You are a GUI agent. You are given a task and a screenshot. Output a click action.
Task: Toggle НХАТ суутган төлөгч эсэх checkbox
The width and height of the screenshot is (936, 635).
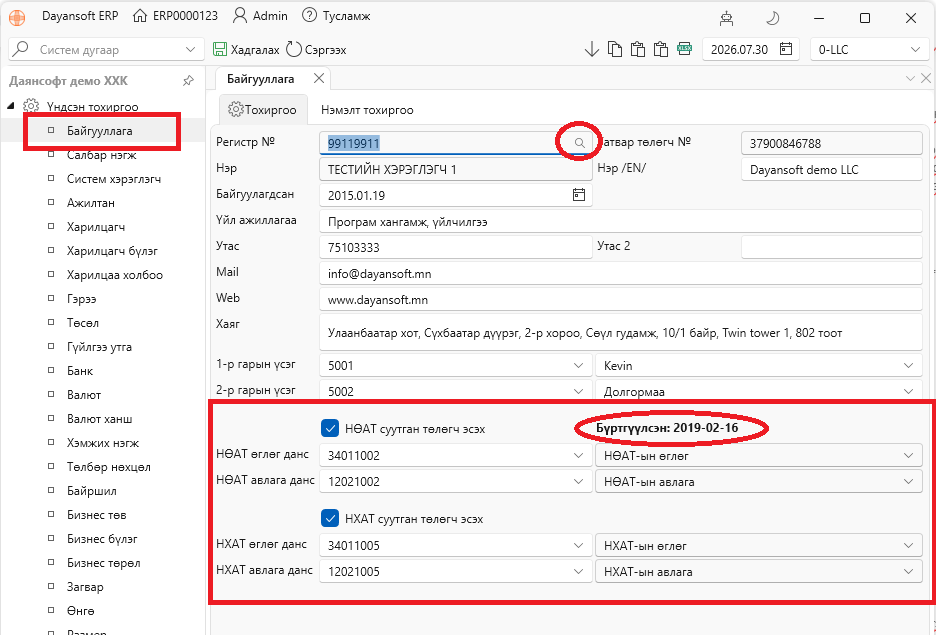click(x=330, y=518)
